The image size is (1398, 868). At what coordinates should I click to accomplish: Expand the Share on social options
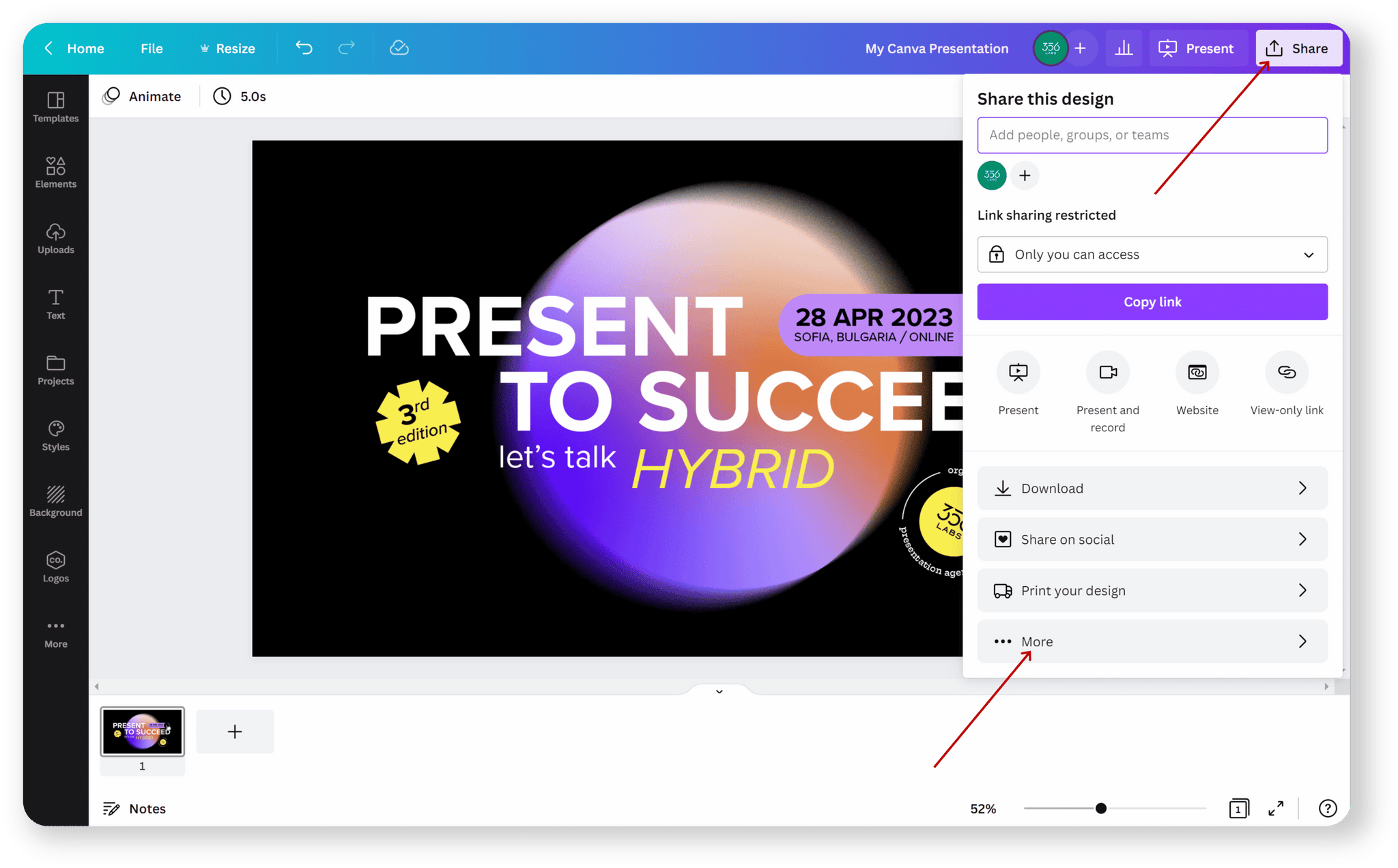point(1152,539)
